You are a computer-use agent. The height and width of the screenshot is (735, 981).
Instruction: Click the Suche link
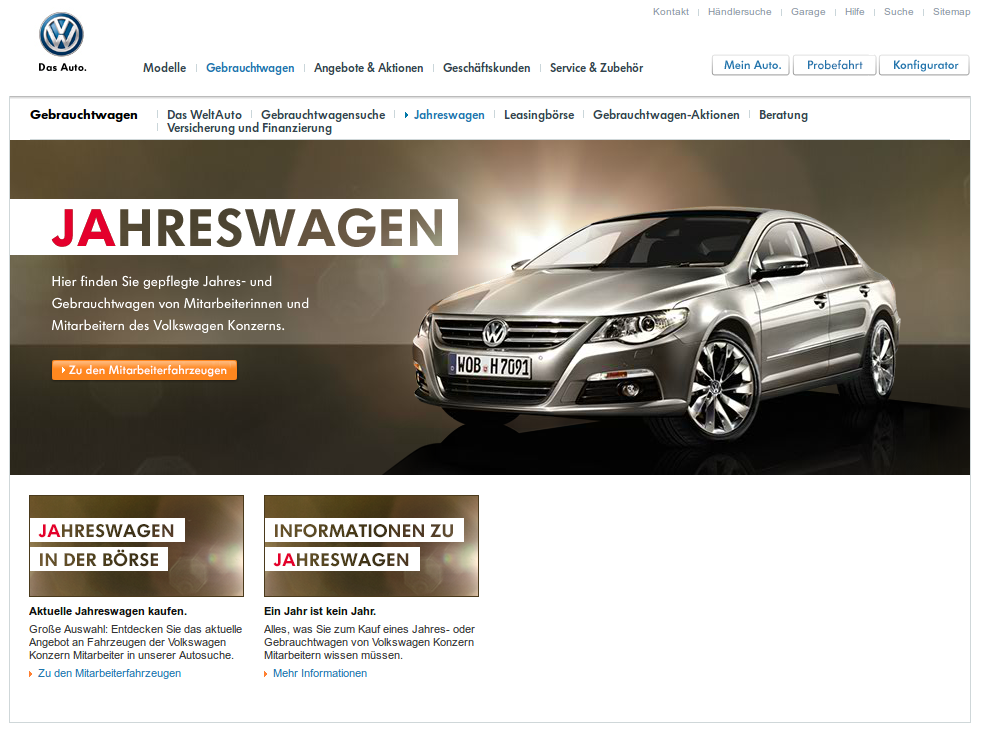tap(898, 12)
